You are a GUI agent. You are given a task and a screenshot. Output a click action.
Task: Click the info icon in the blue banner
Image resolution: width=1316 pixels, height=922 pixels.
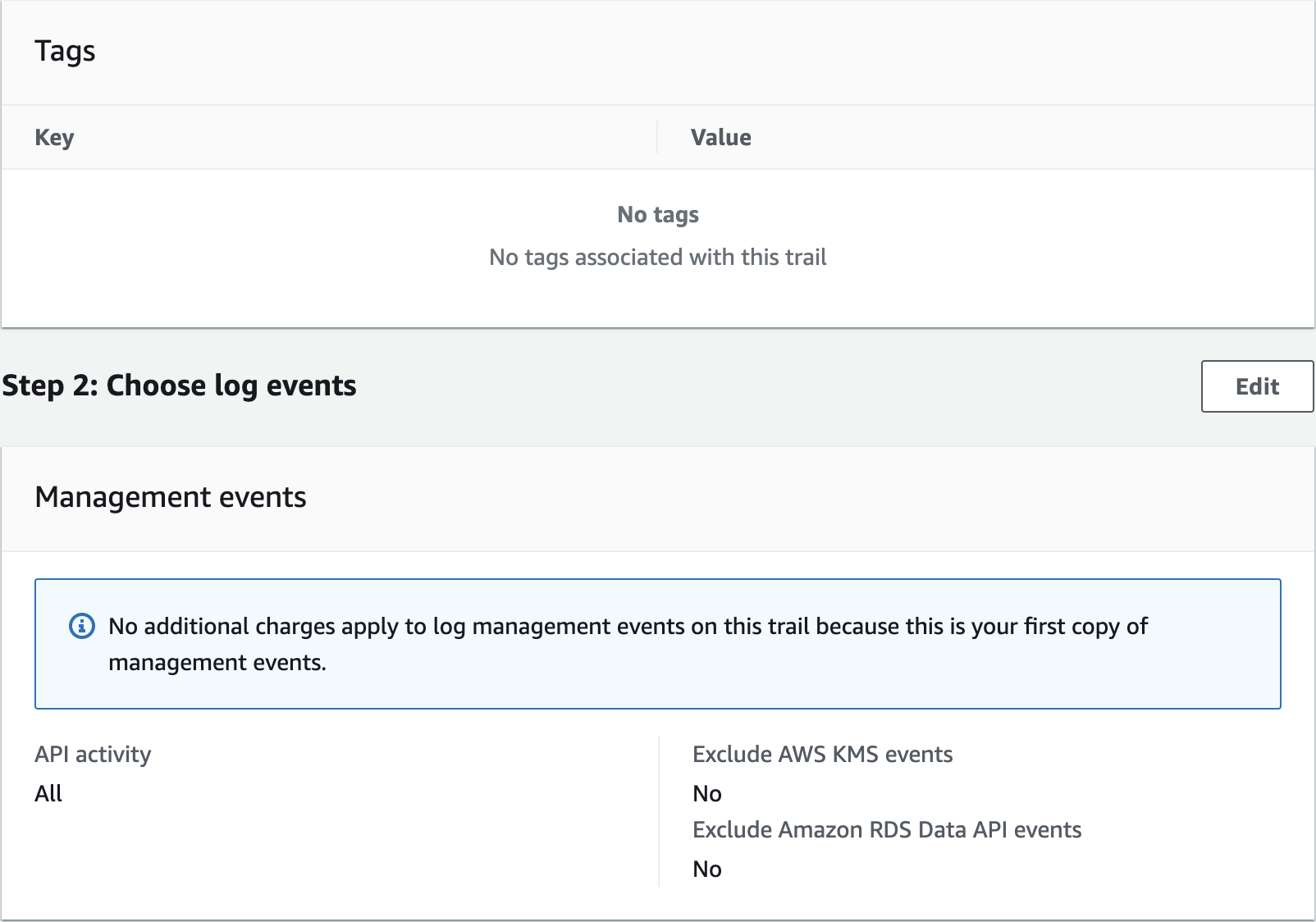(81, 627)
